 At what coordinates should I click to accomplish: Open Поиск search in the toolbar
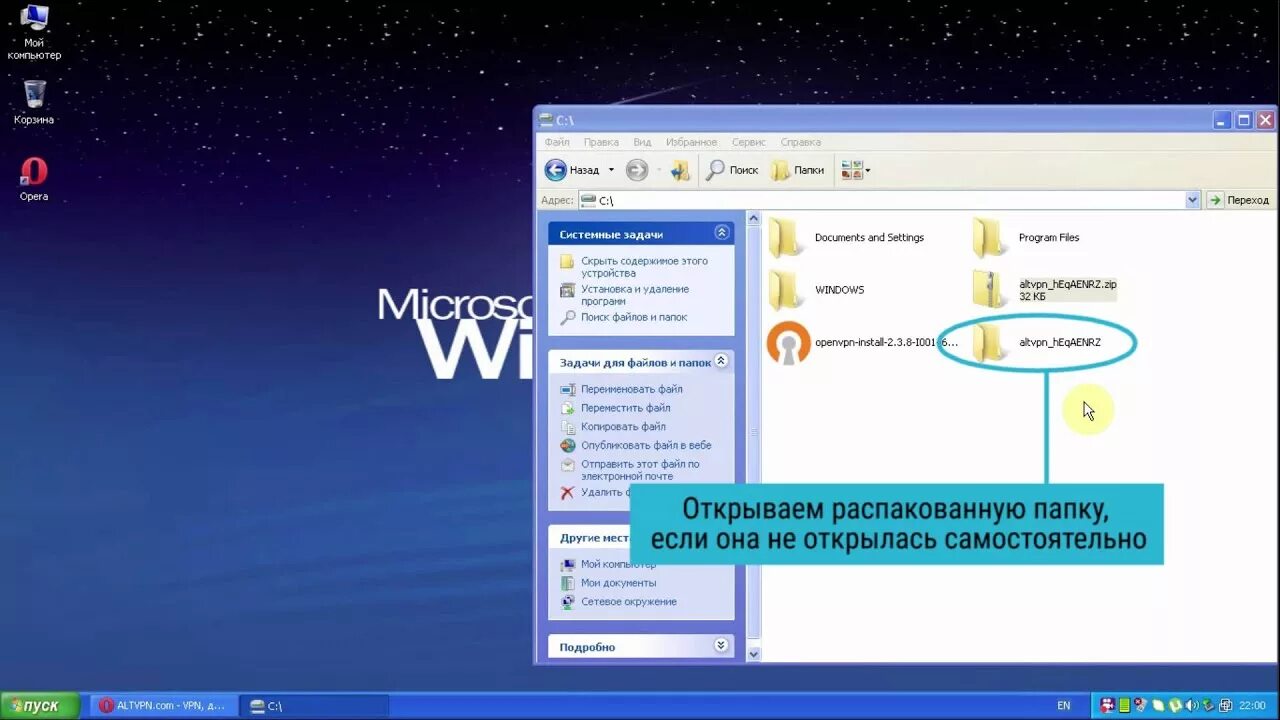click(732, 170)
